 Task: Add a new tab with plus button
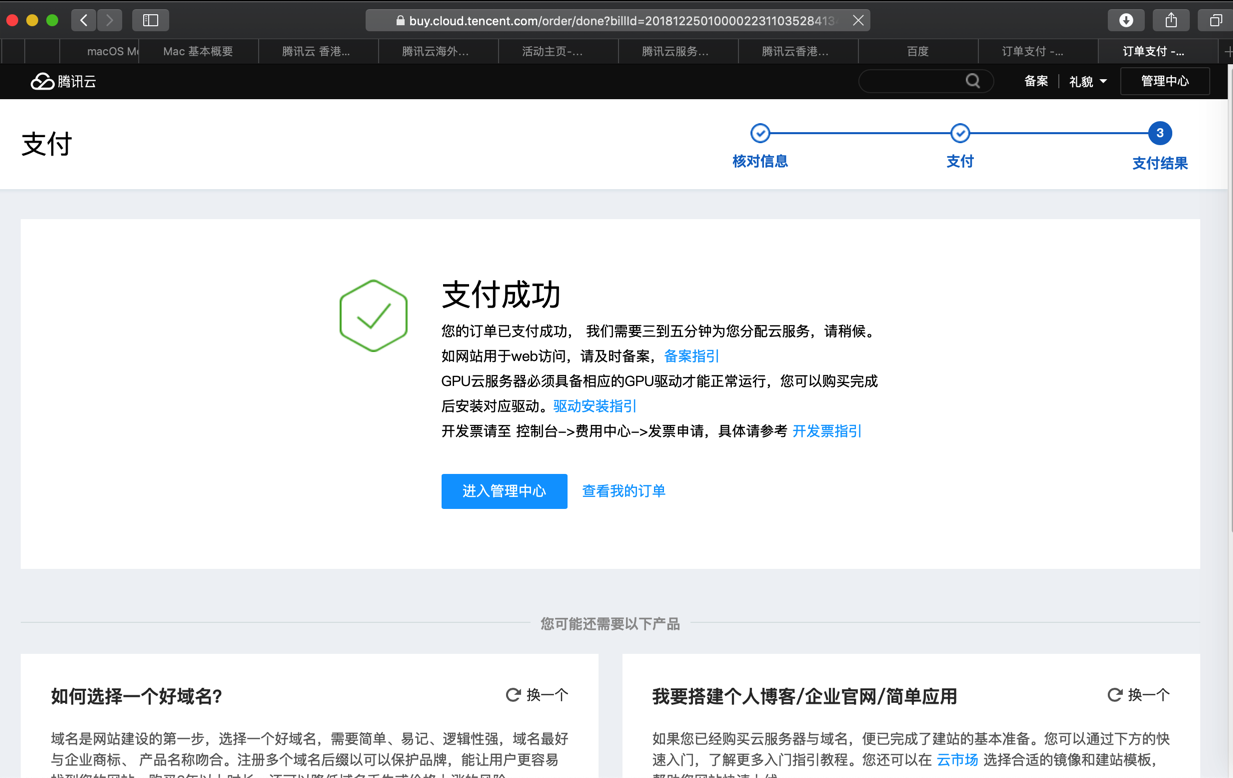[1227, 51]
